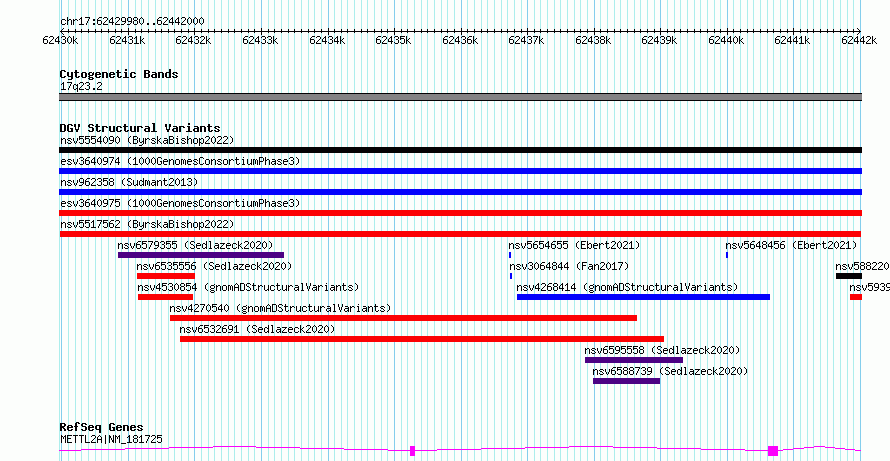This screenshot has height=461, width=890.
Task: Open the nsv6579355 (Sedlazeck2020) label
Action: (x=195, y=245)
